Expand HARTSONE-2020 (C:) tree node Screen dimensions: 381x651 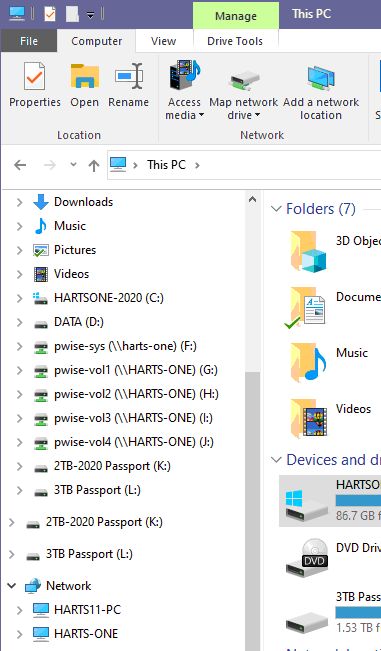pyautogui.click(x=20, y=298)
